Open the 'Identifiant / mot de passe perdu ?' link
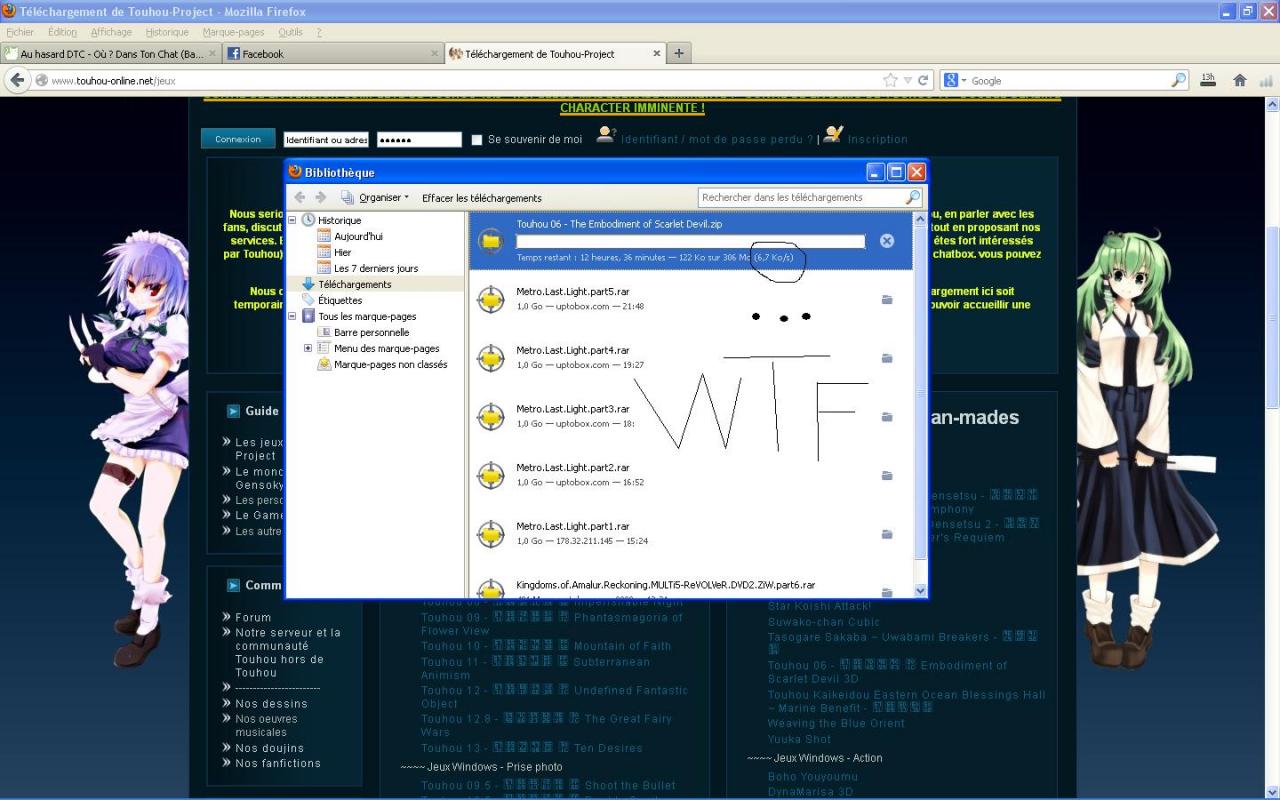 (717, 140)
